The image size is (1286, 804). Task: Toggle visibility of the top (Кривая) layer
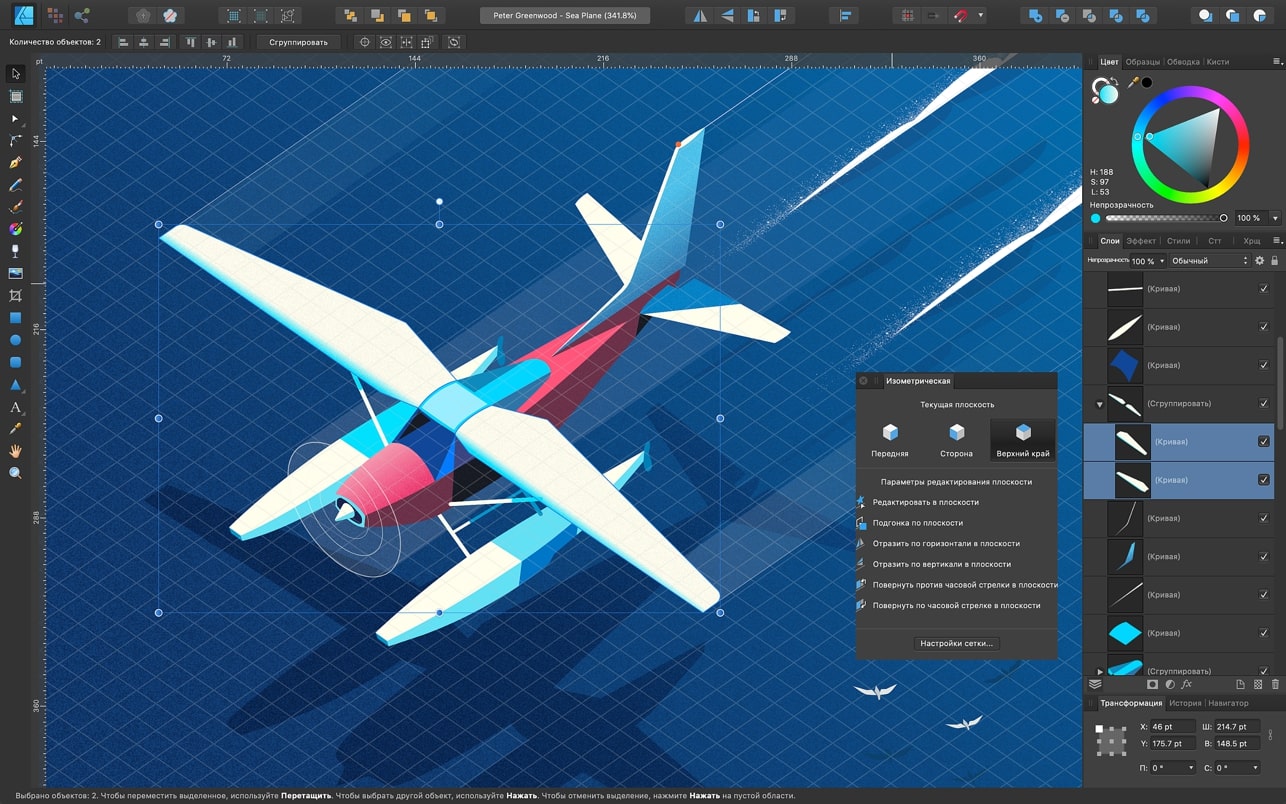coord(1264,289)
